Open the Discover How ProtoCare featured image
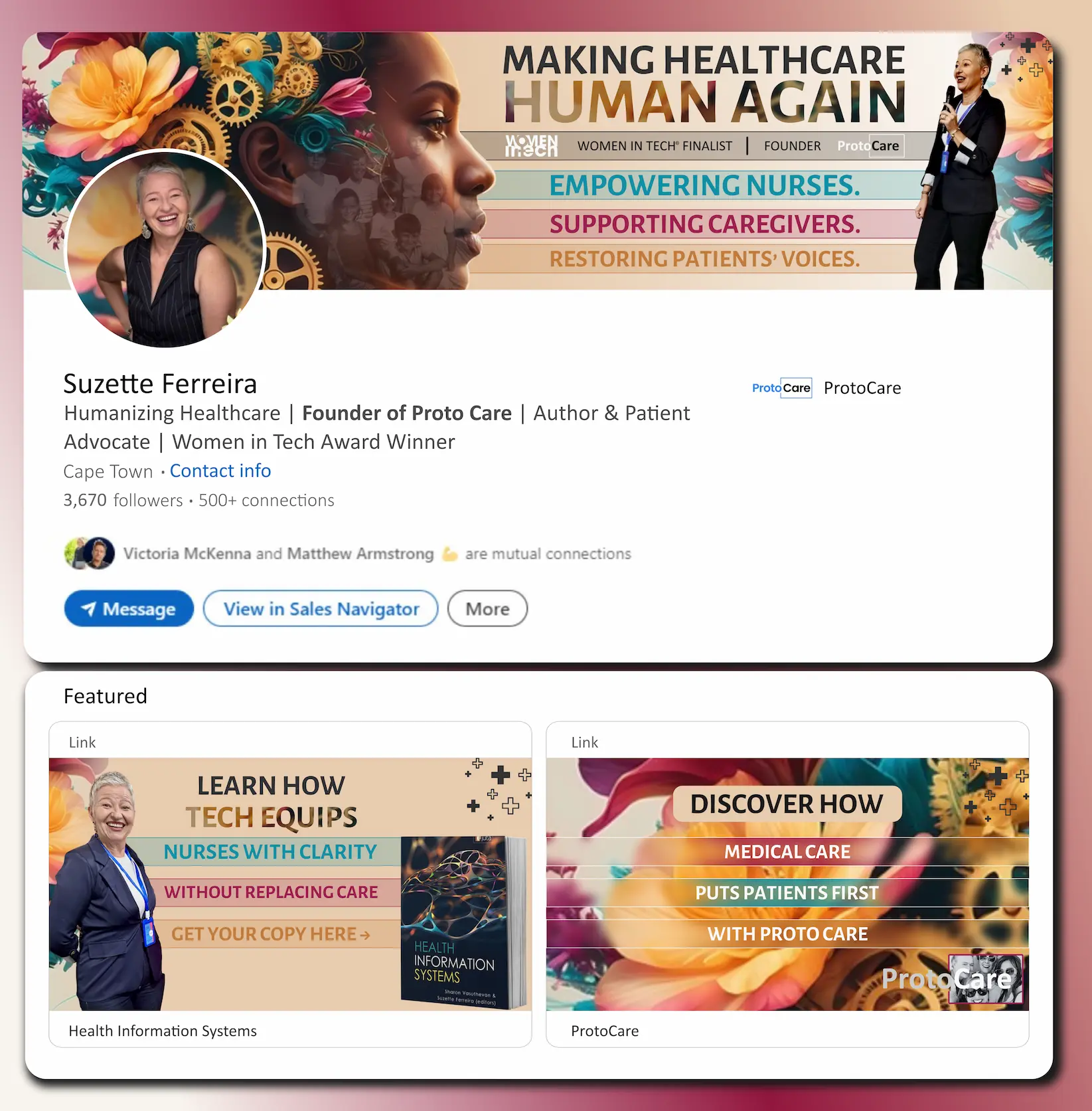This screenshot has width=1092, height=1111. (787, 884)
